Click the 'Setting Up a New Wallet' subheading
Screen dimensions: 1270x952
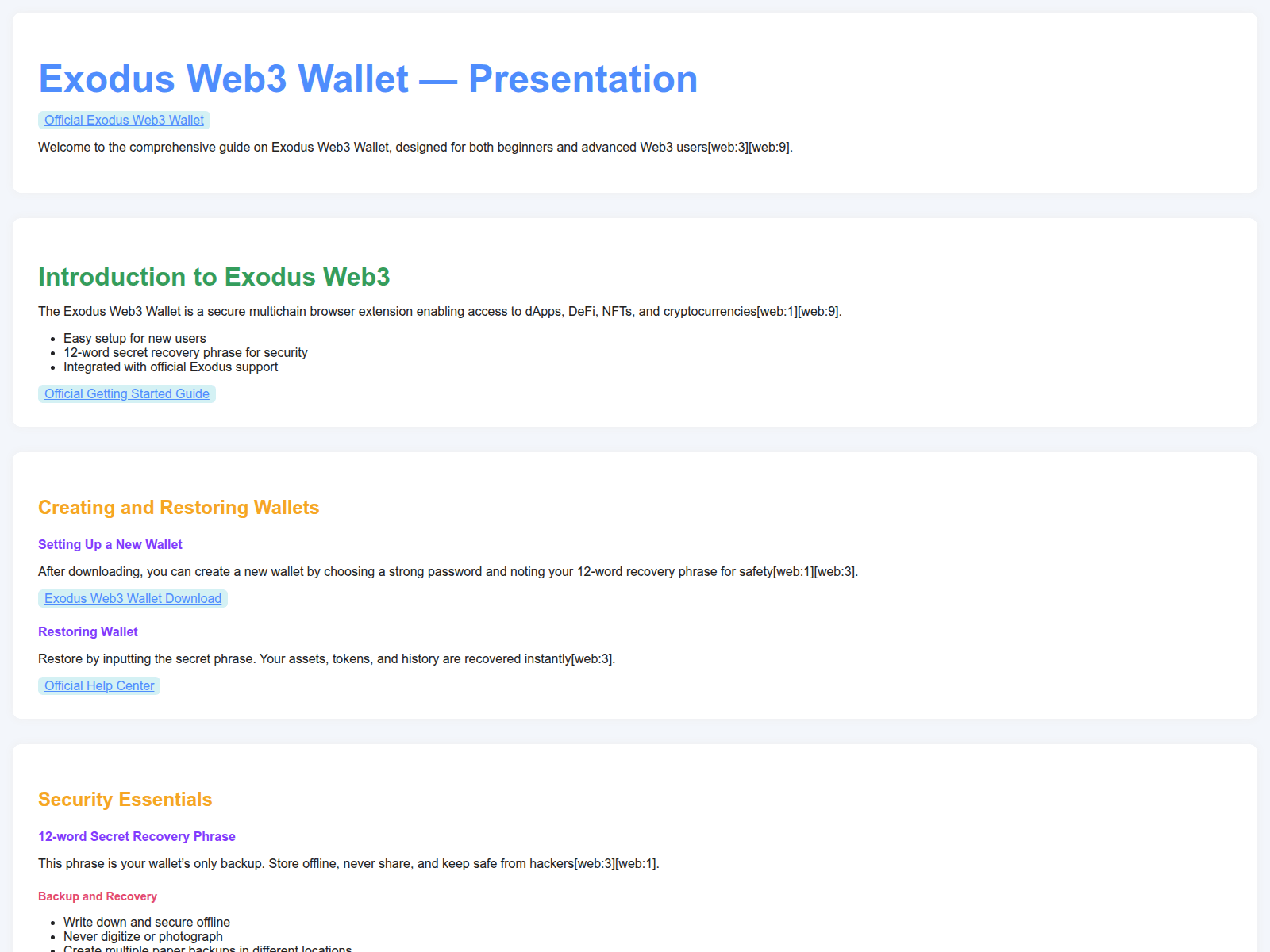pos(110,544)
